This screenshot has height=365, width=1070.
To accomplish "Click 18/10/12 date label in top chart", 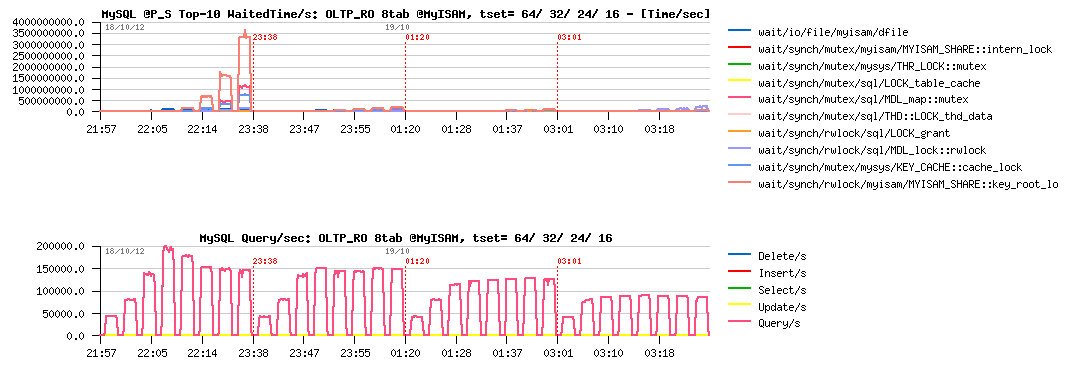I will click(125, 27).
